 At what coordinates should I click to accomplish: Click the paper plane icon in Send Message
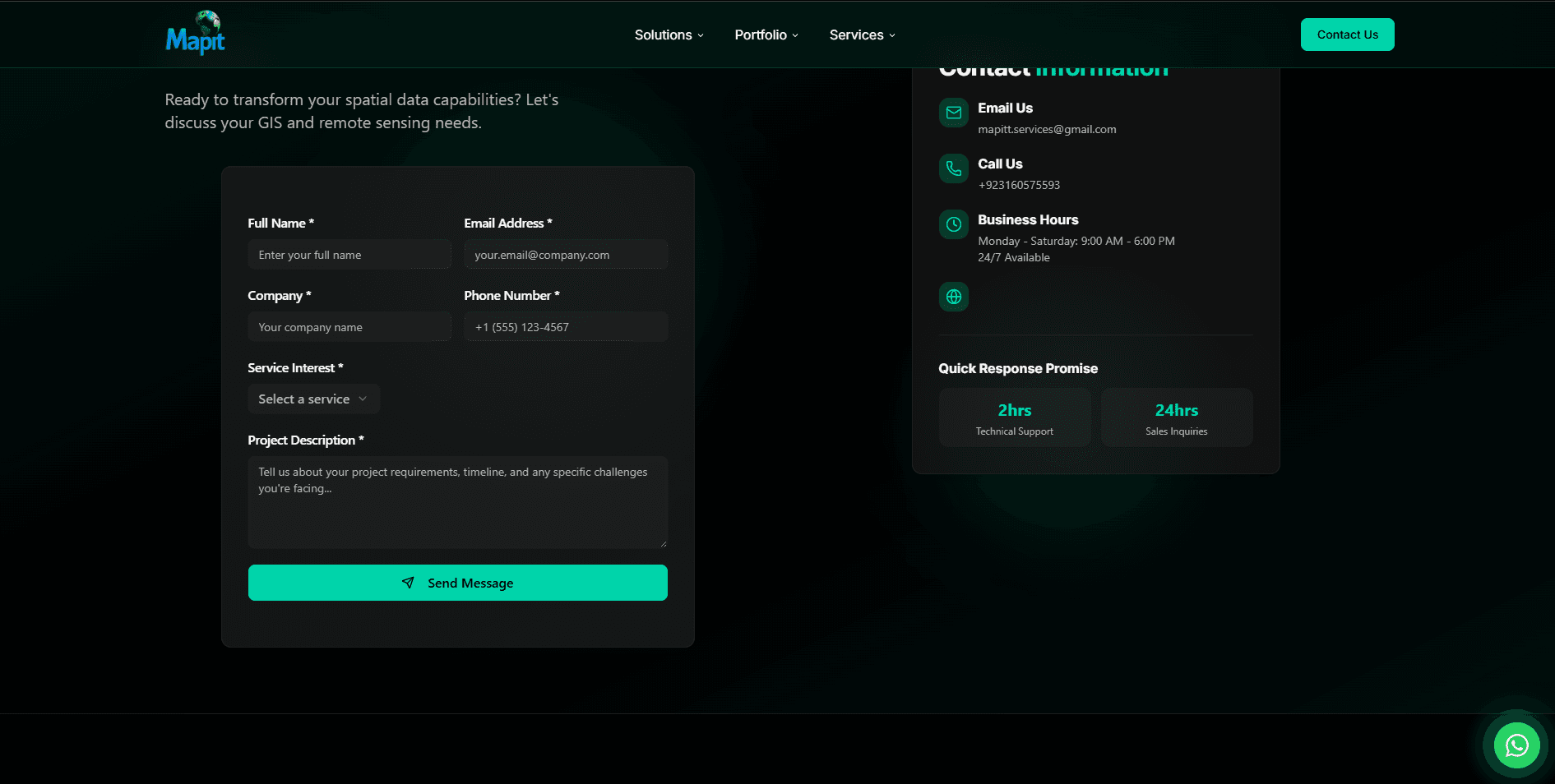pyautogui.click(x=409, y=583)
